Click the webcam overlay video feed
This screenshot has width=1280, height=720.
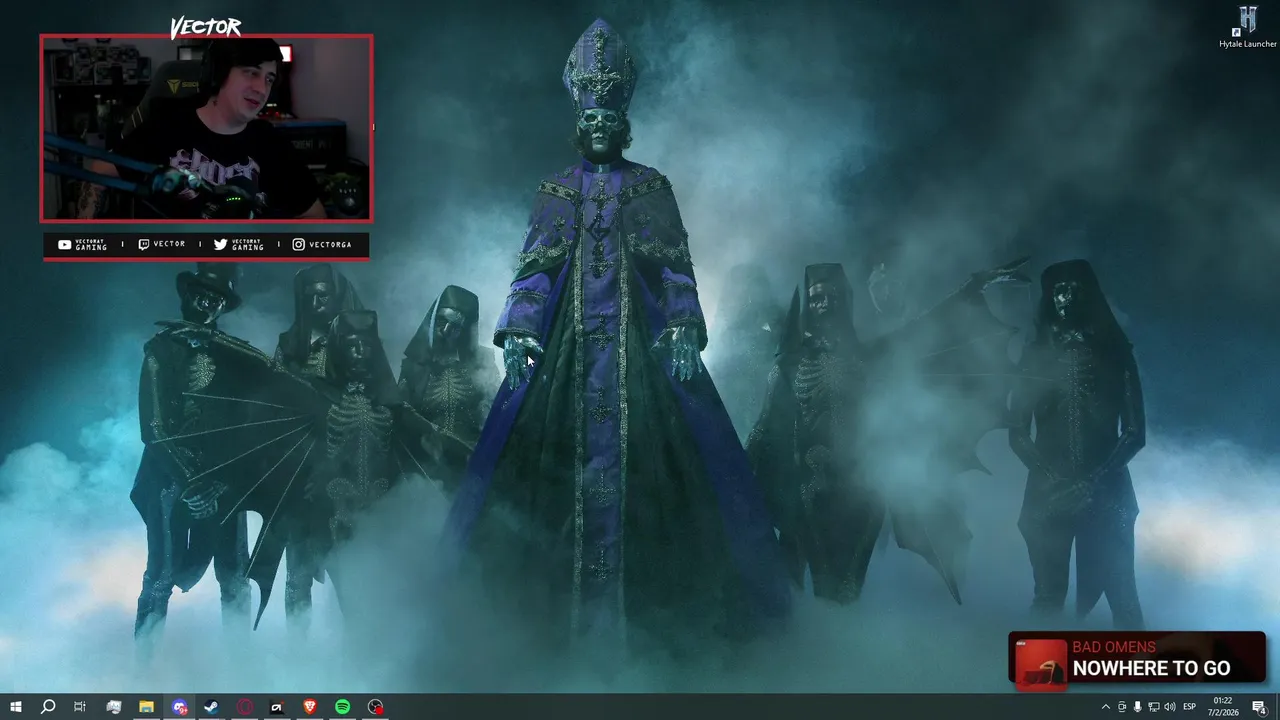(206, 128)
